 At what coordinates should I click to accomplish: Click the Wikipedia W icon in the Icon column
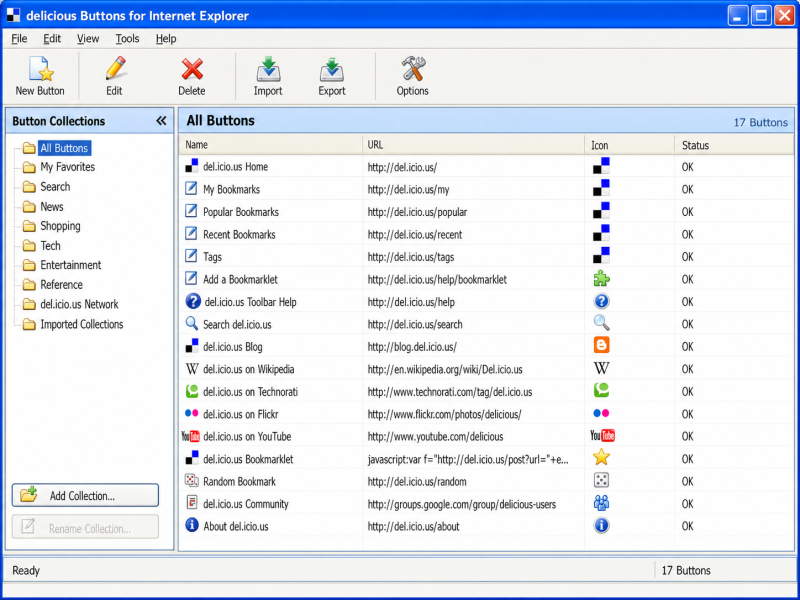(x=602, y=368)
